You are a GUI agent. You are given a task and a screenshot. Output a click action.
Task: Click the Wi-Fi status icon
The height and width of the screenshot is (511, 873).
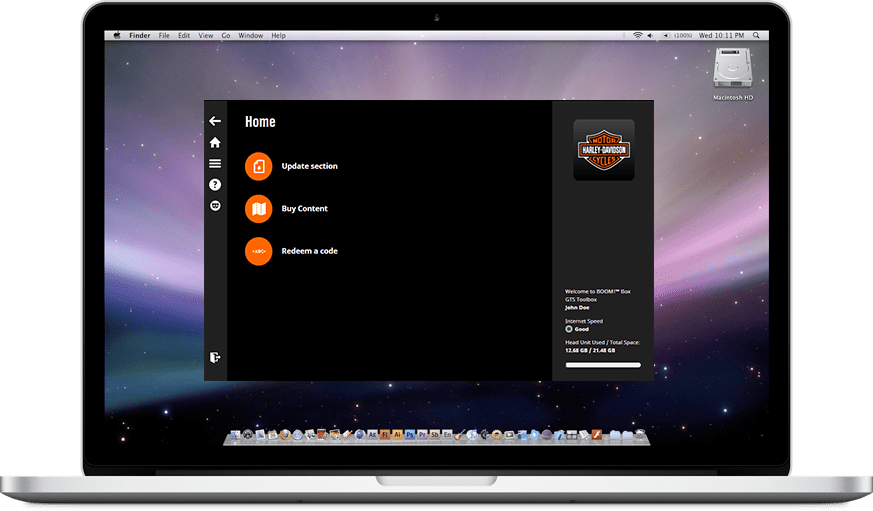[x=637, y=35]
